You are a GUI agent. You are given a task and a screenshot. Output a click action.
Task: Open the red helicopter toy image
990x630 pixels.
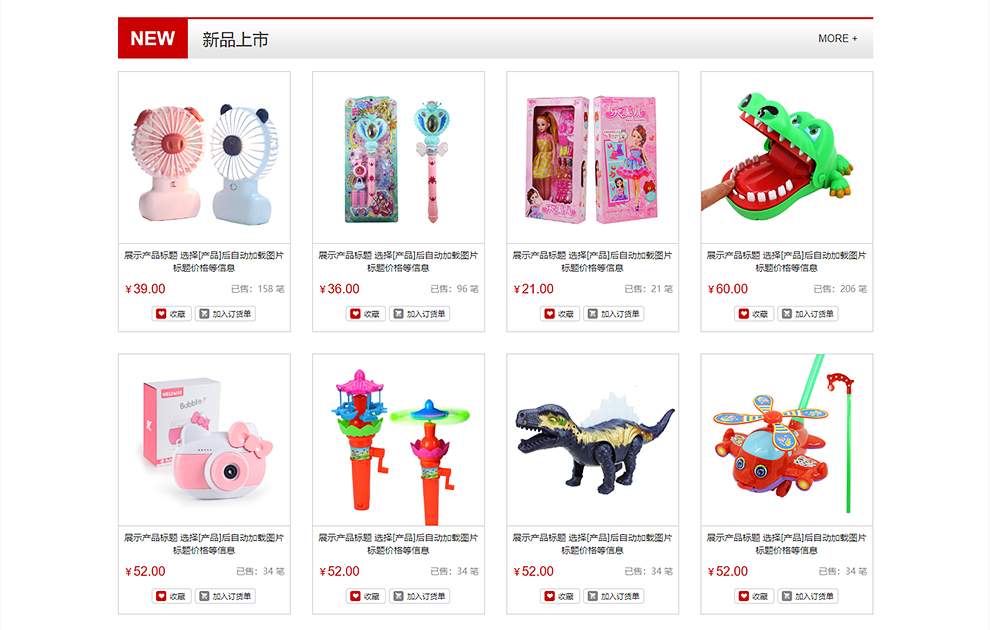[787, 440]
